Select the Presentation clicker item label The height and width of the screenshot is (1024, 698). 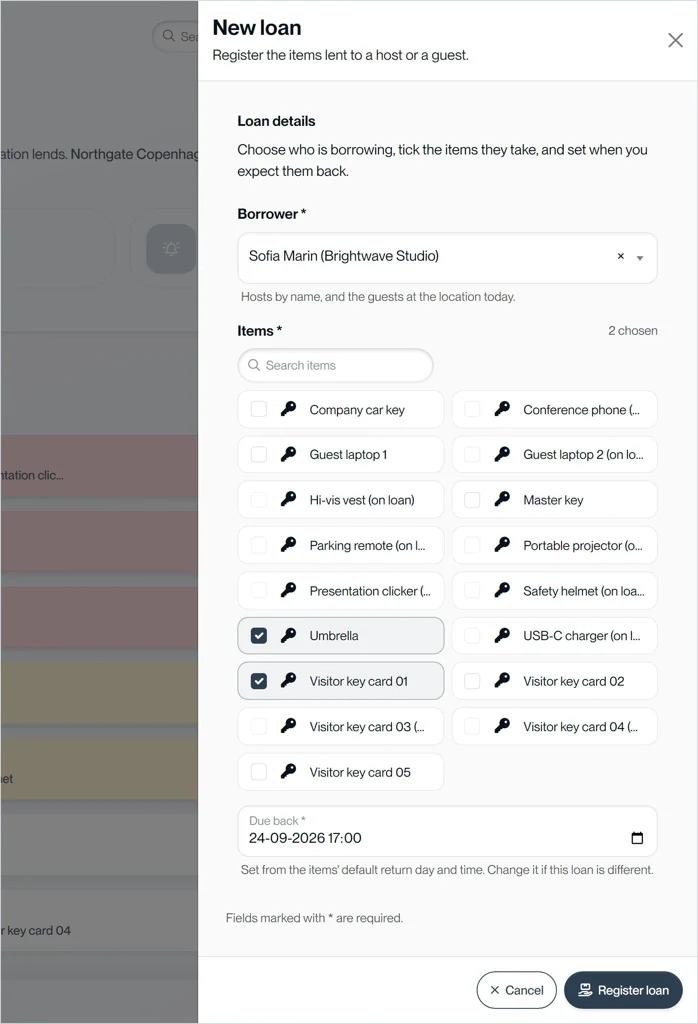click(x=370, y=591)
